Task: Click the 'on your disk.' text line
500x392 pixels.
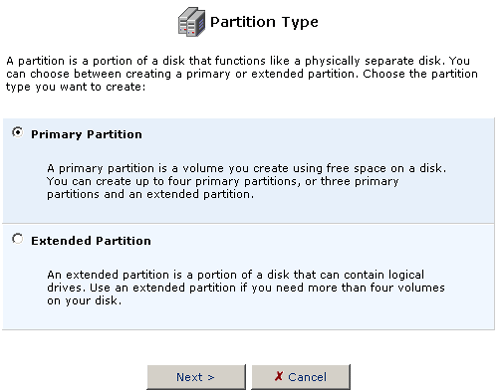Action: pos(84,301)
